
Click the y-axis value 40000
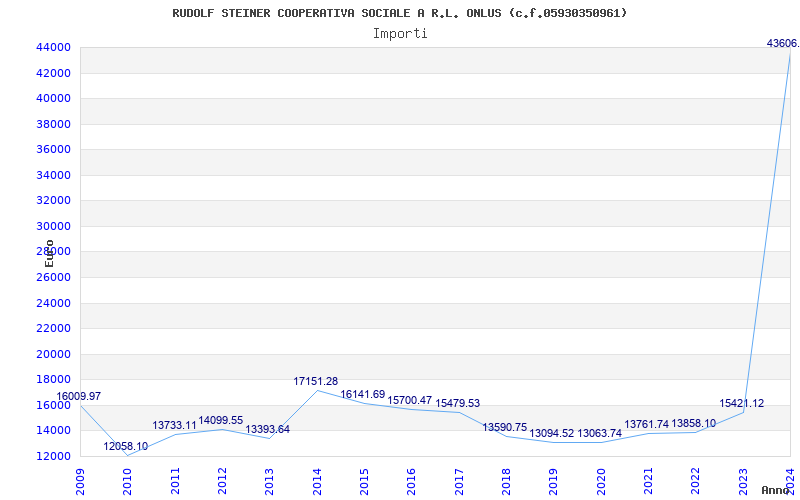coord(53,98)
